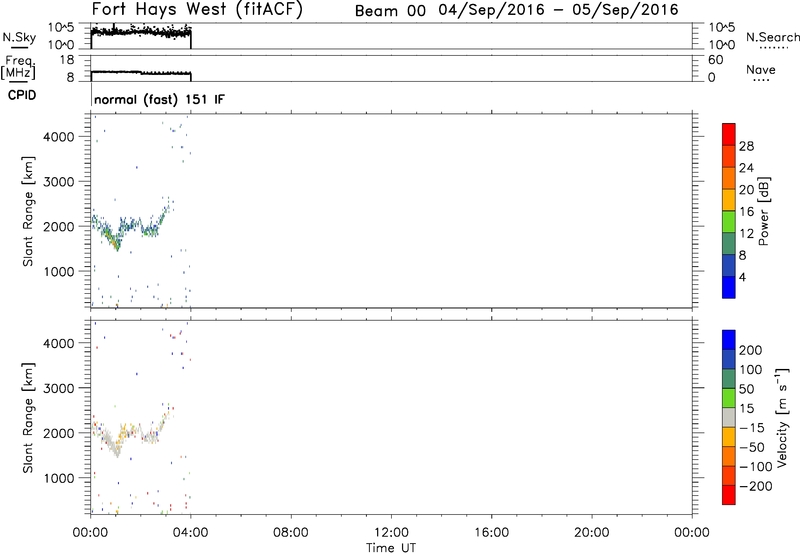
Task: Click the '24' tick on the power color bar
Action: (x=746, y=168)
